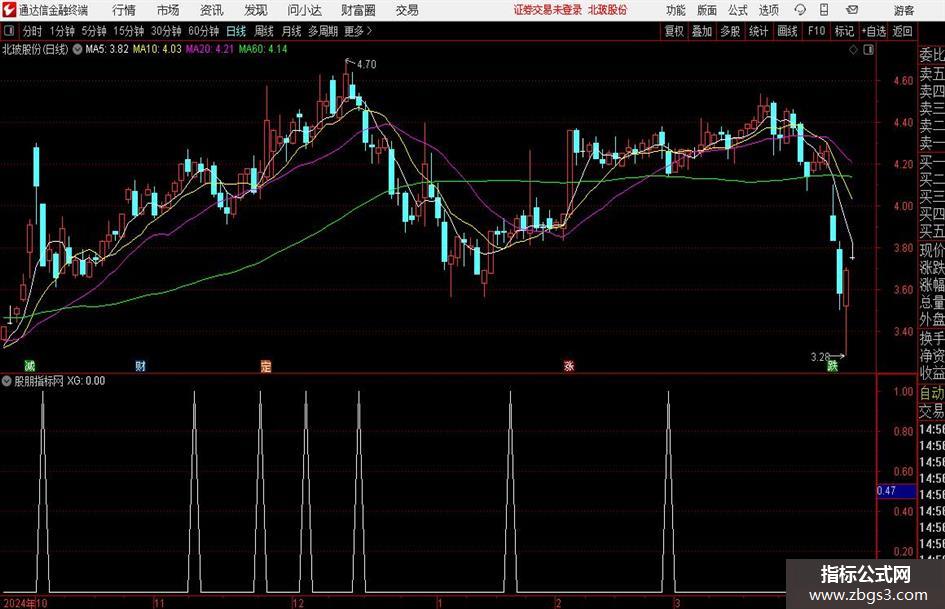Toggle the left panel icon beside 分时

pyautogui.click(x=8, y=31)
